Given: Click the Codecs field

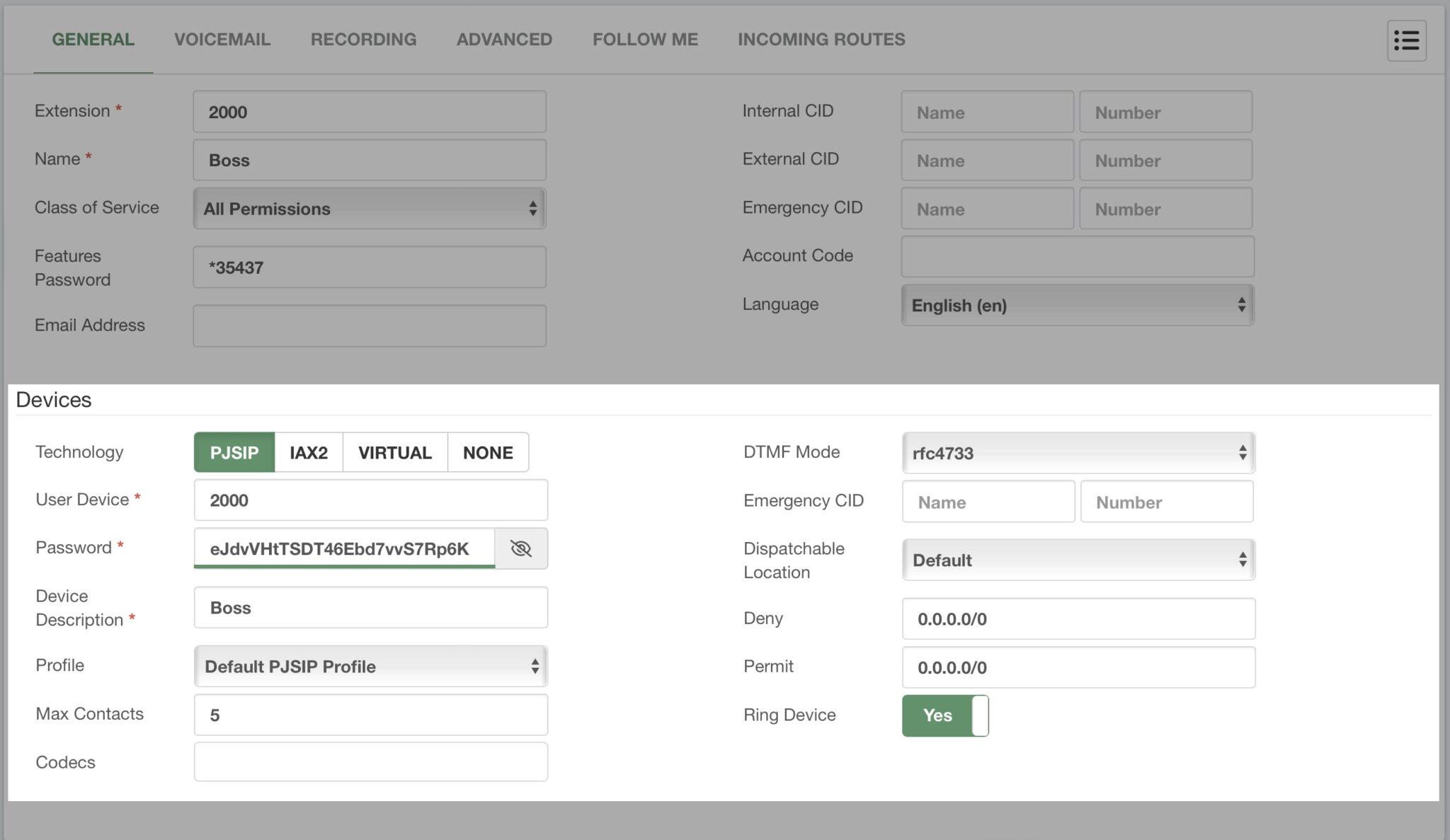Looking at the screenshot, I should 371,762.
